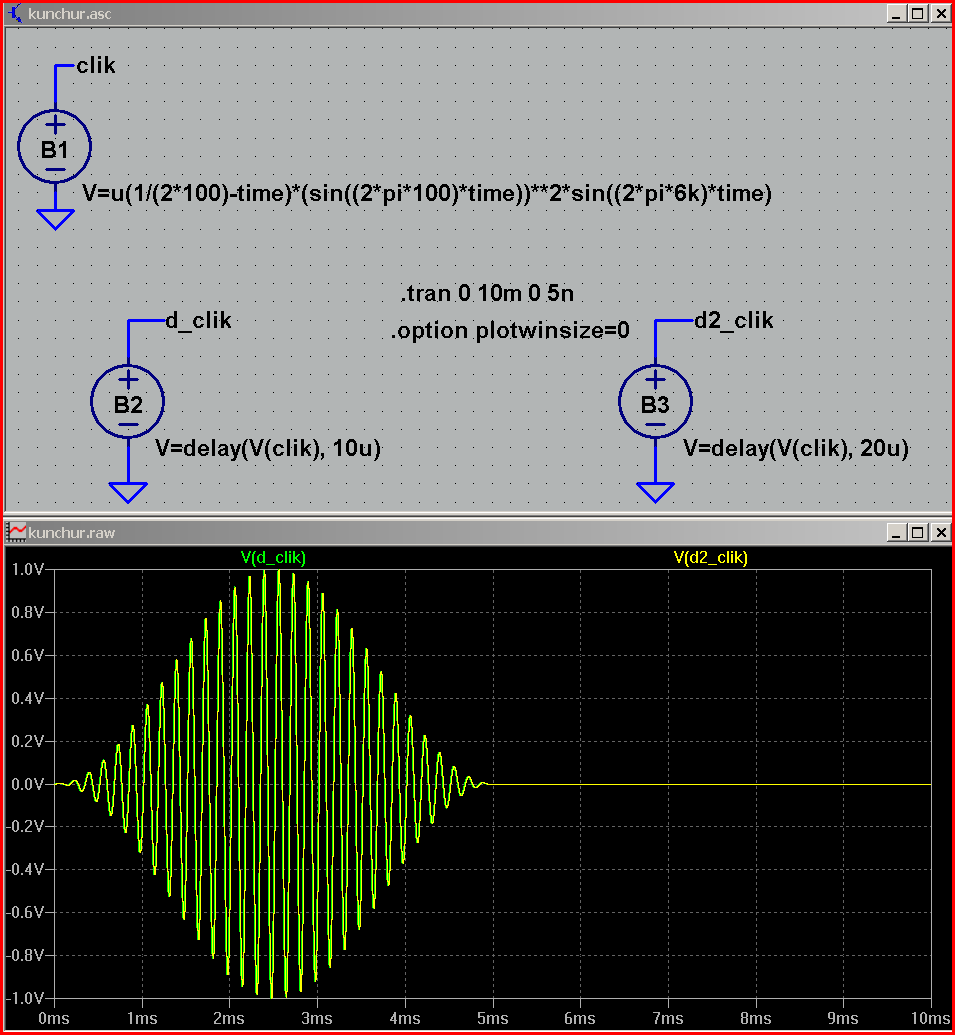Click the ground symbol under B3
The height and width of the screenshot is (1035, 955).
click(x=655, y=492)
